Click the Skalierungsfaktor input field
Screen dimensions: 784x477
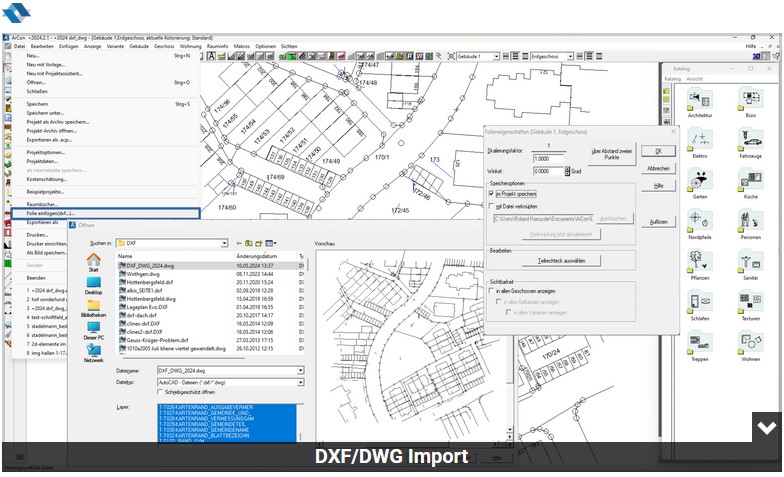(548, 158)
